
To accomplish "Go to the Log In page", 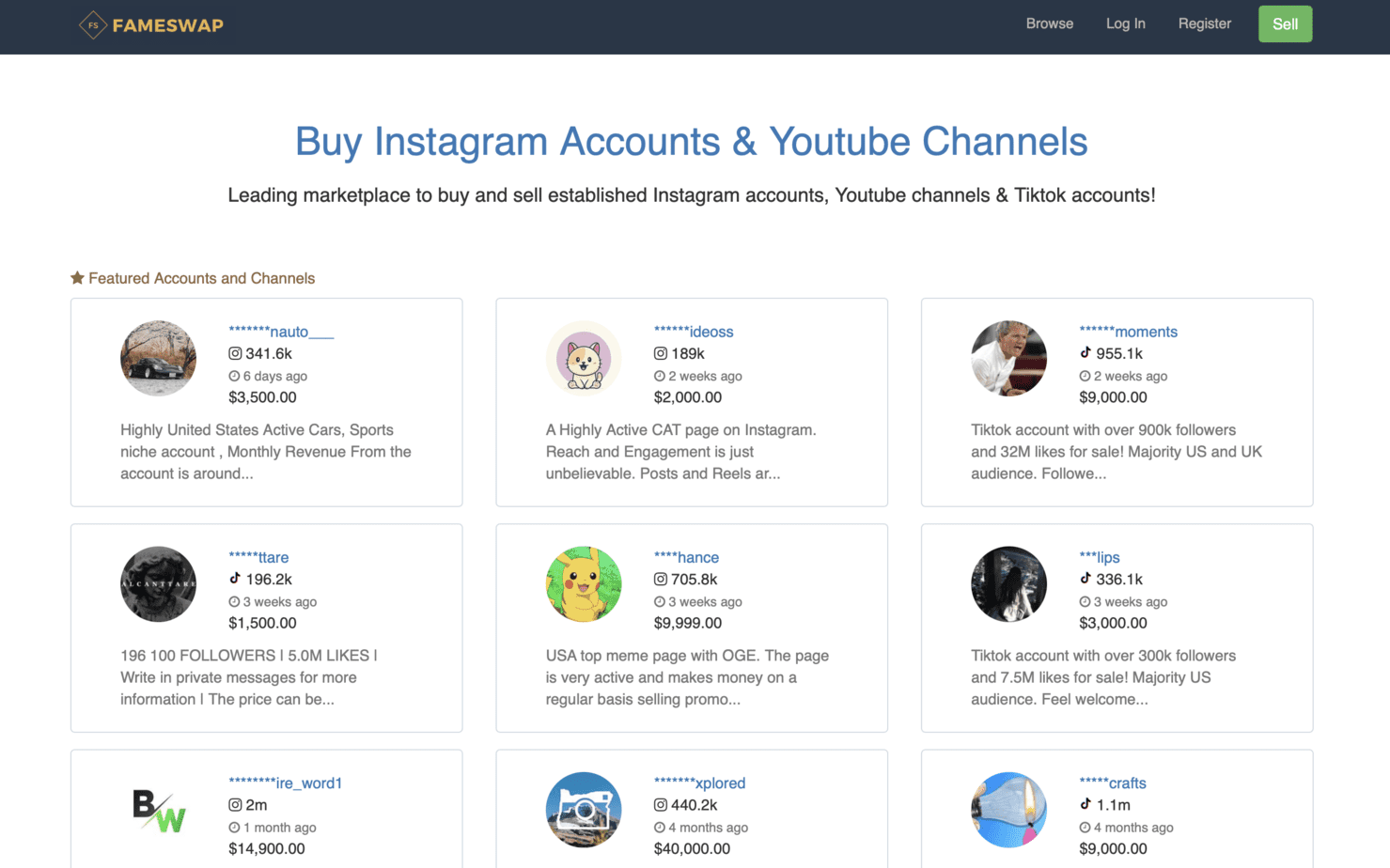I will click(1126, 23).
